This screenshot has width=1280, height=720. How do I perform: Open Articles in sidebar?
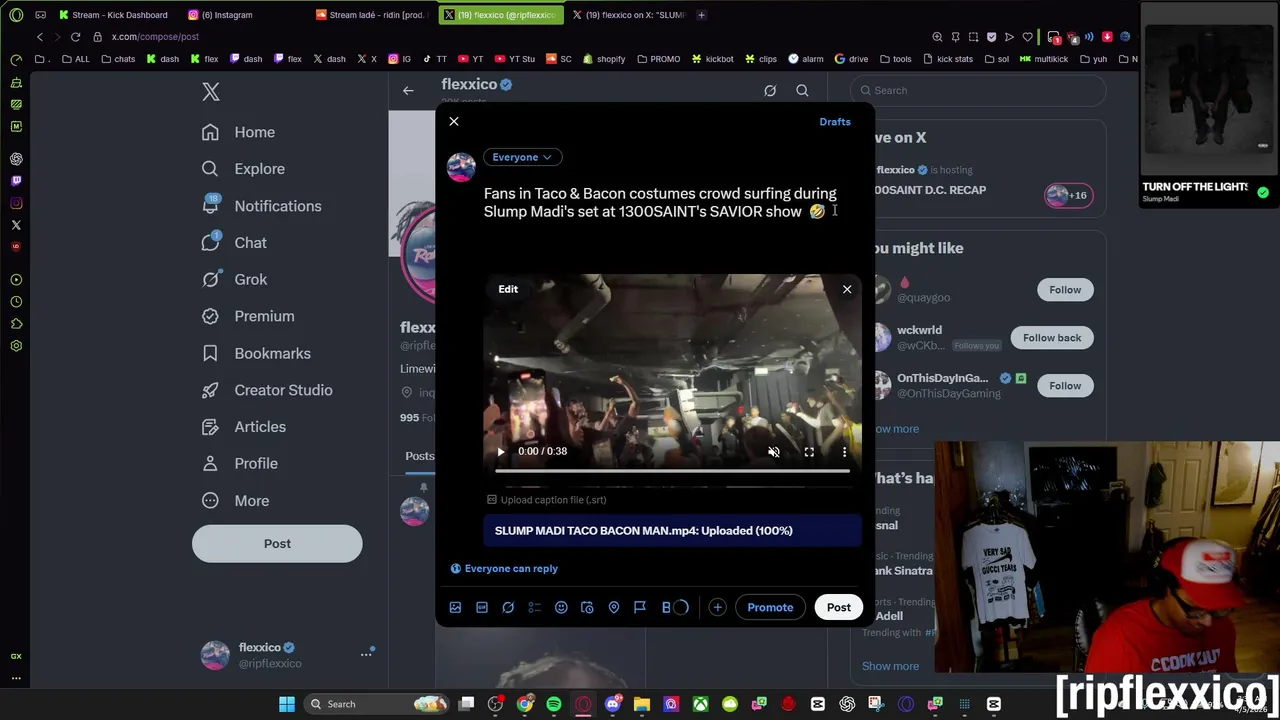point(243,427)
